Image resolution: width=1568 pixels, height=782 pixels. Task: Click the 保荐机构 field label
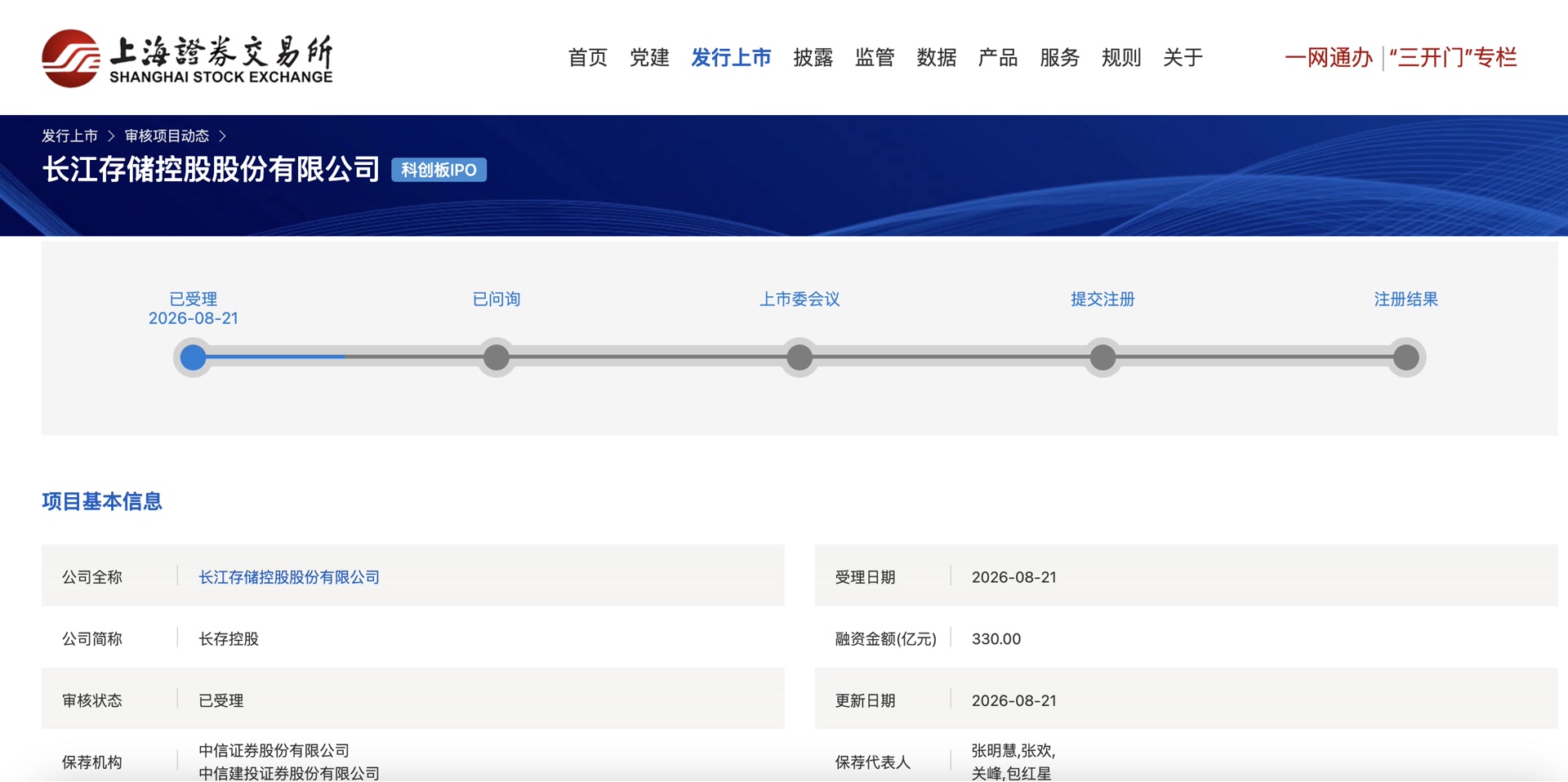tap(92, 762)
